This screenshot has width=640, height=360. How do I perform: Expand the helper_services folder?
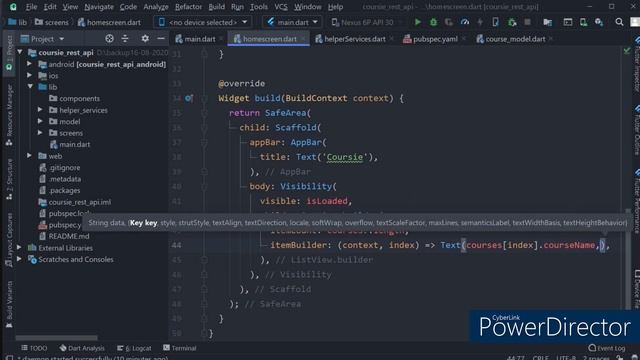40,110
